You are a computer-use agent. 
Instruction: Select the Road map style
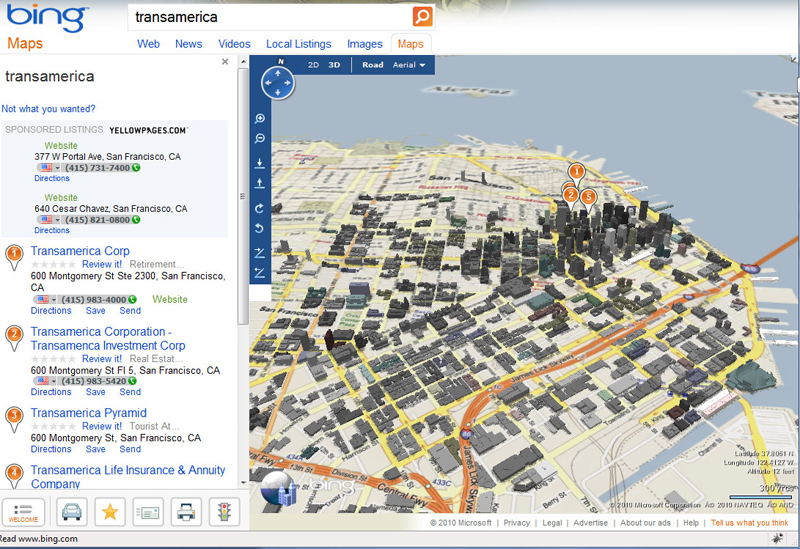372,65
